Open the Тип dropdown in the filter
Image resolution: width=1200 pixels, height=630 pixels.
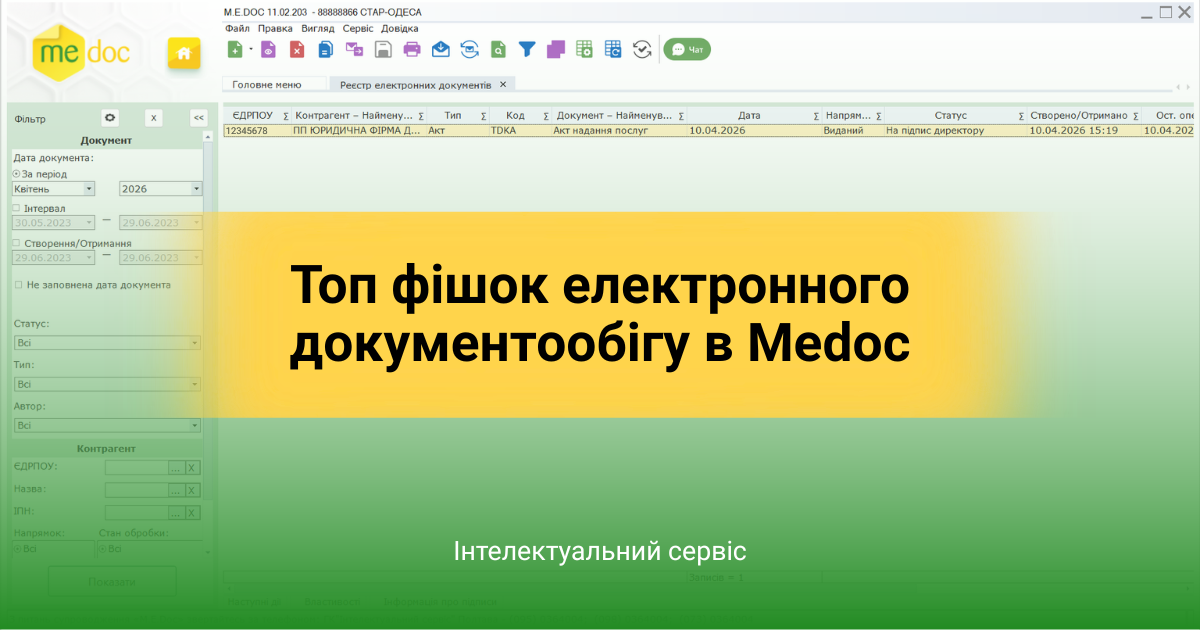point(107,384)
